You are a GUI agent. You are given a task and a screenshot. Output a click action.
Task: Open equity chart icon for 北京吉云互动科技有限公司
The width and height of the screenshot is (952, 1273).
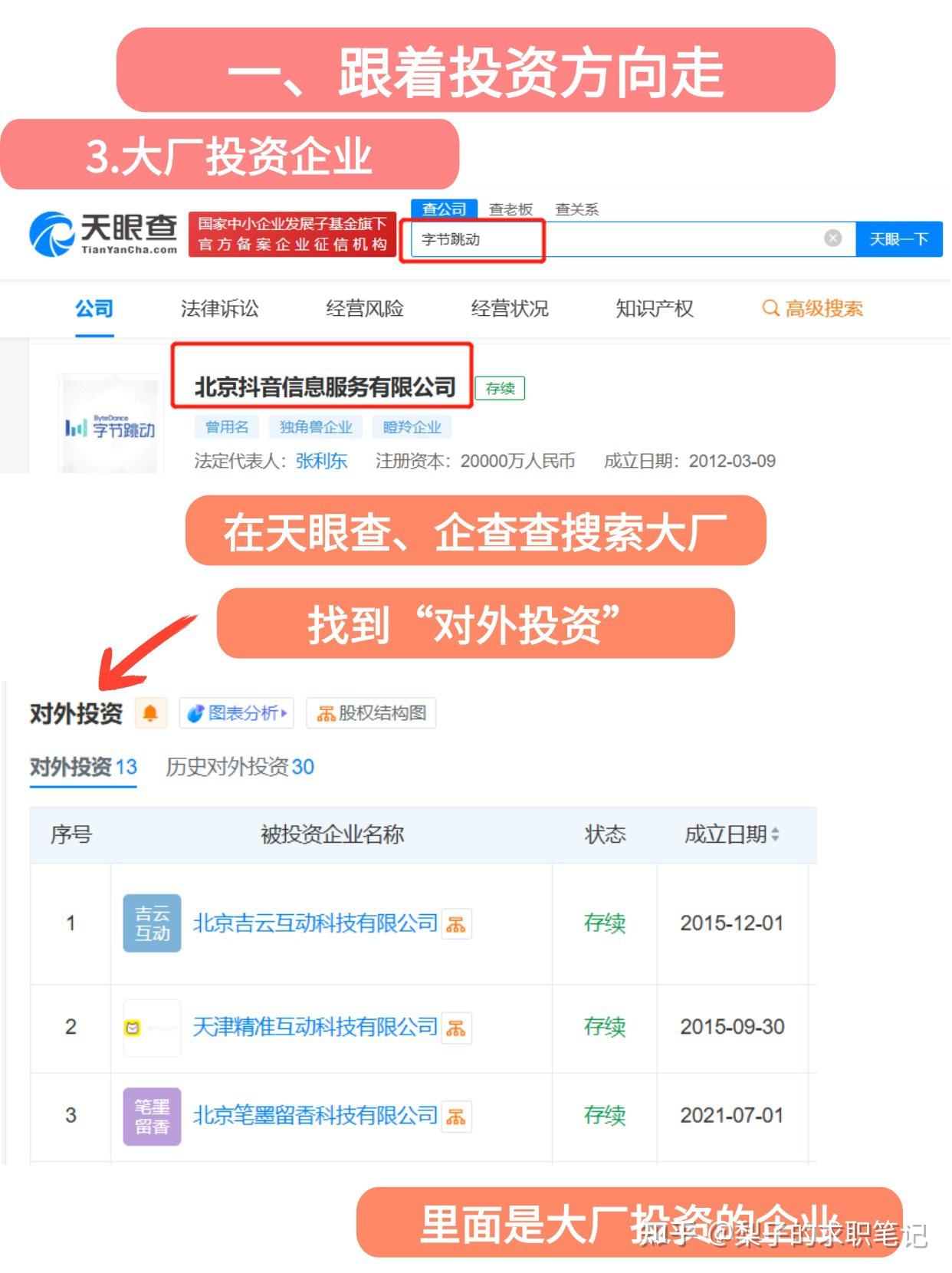click(456, 924)
